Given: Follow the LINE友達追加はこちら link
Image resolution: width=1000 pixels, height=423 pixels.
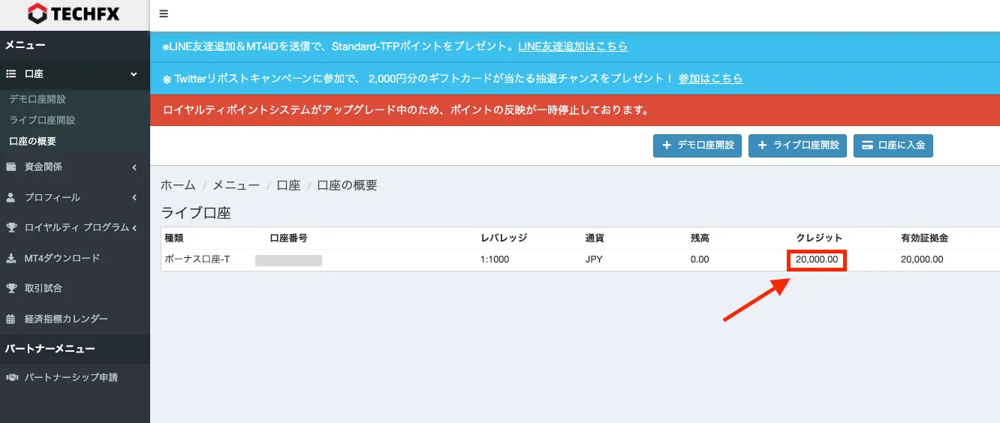Looking at the screenshot, I should [573, 47].
